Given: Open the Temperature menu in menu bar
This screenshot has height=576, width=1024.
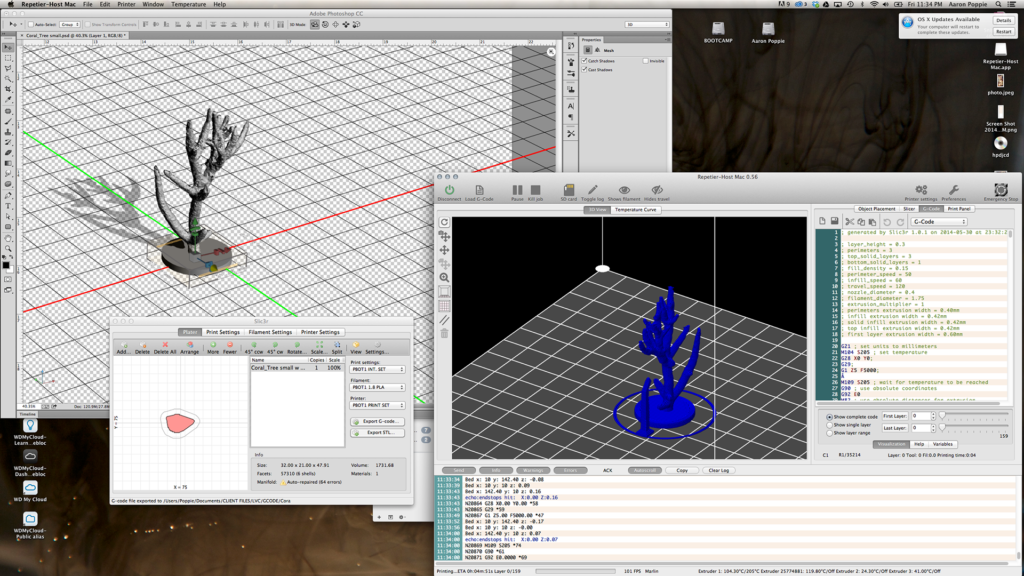Looking at the screenshot, I should (x=188, y=5).
